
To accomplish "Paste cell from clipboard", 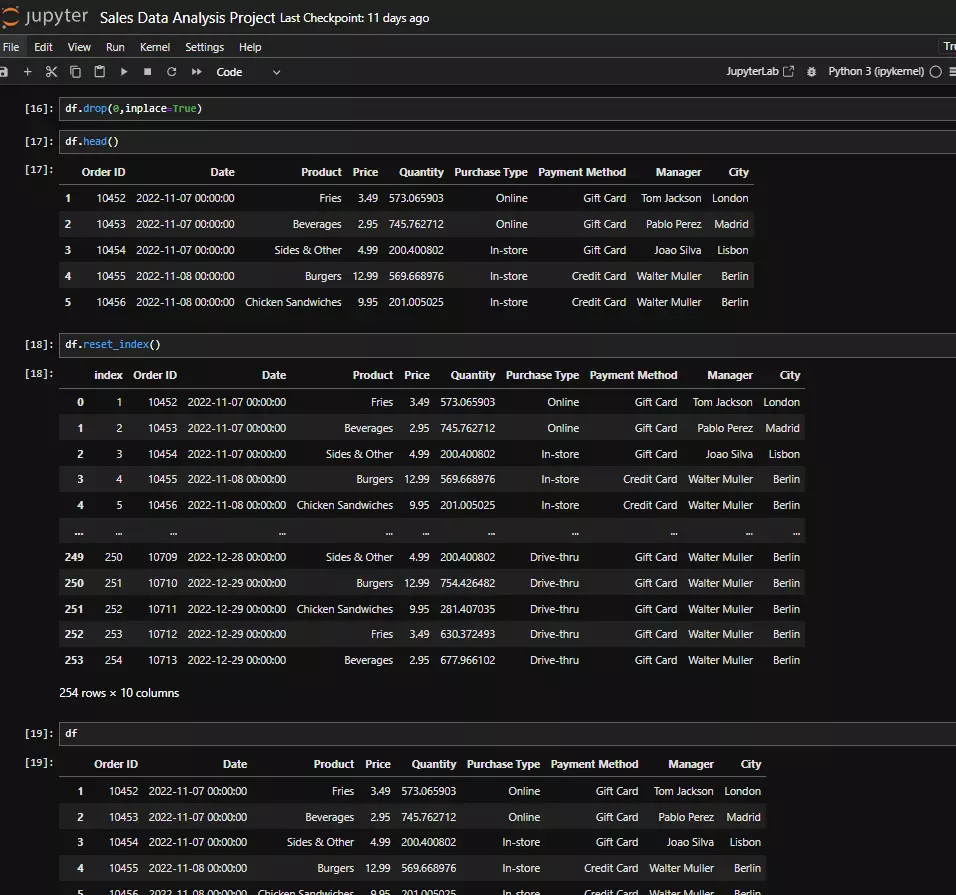I will click(100, 72).
